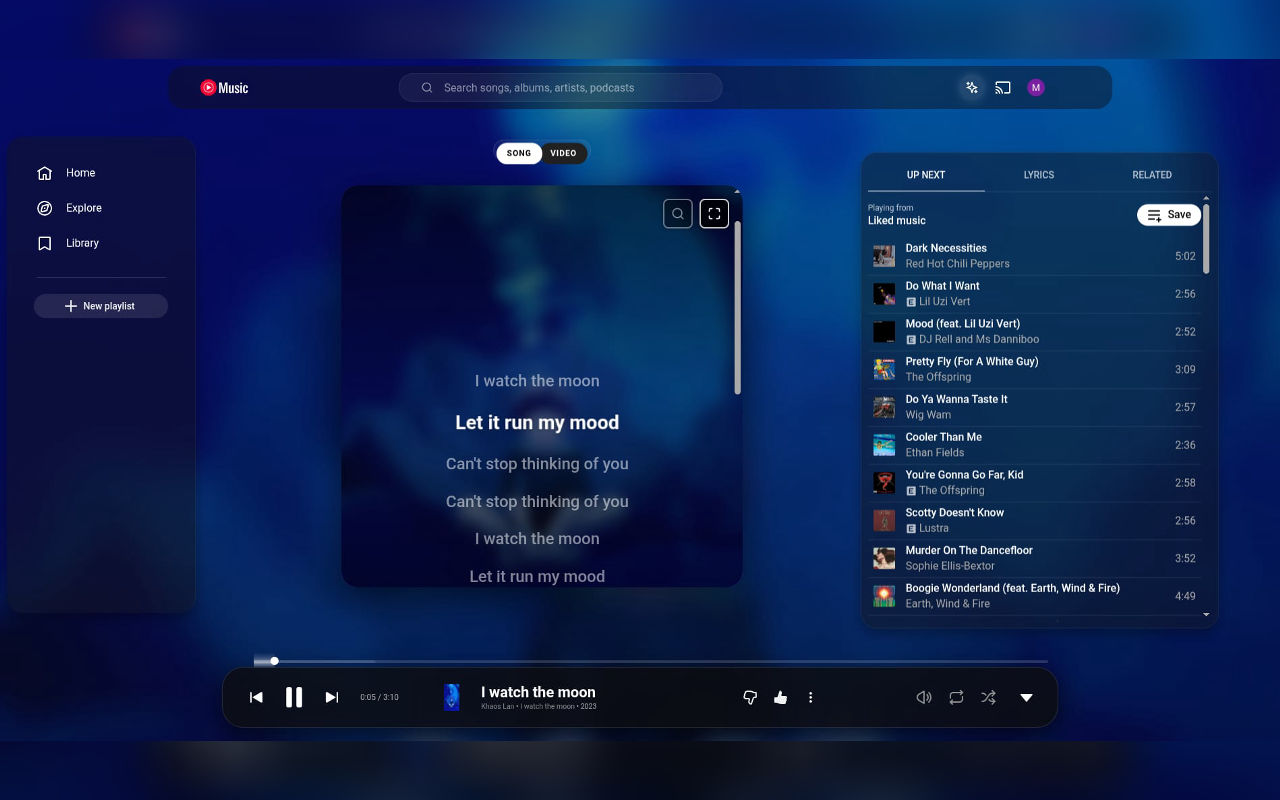
Task: Click the search magnifier icon in top bar
Action: [x=427, y=88]
